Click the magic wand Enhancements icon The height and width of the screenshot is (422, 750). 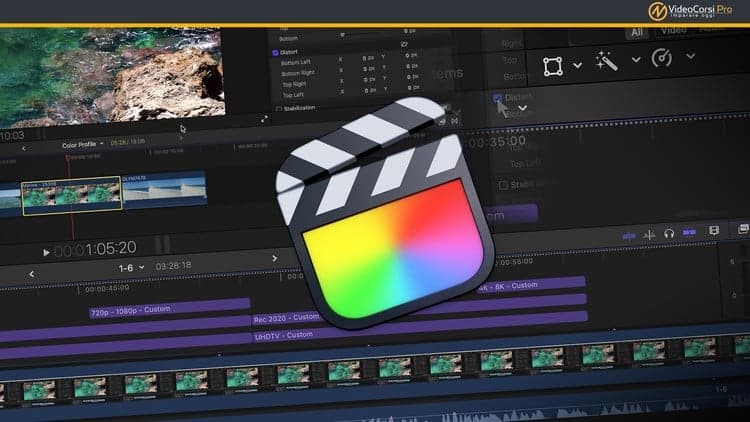coord(607,61)
